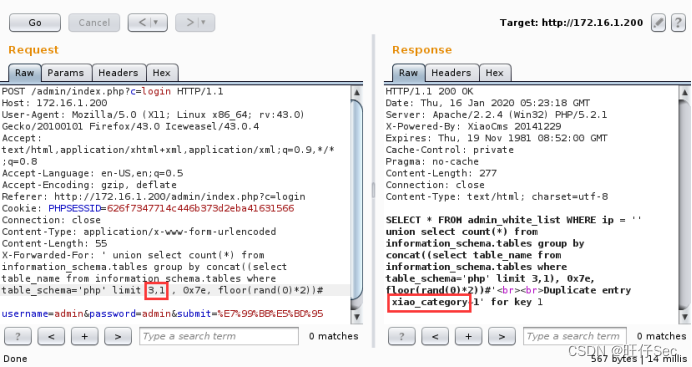Open response search help question button
The width and height of the screenshot is (692, 367).
(402, 337)
